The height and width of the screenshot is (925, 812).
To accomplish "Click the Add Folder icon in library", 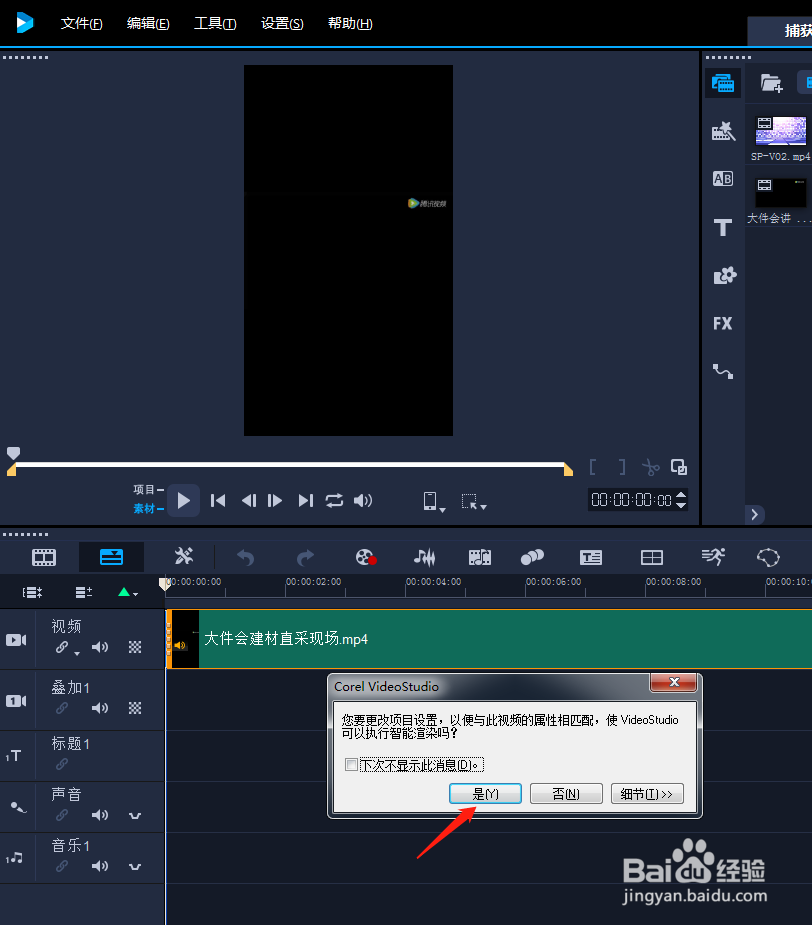I will pos(771,82).
